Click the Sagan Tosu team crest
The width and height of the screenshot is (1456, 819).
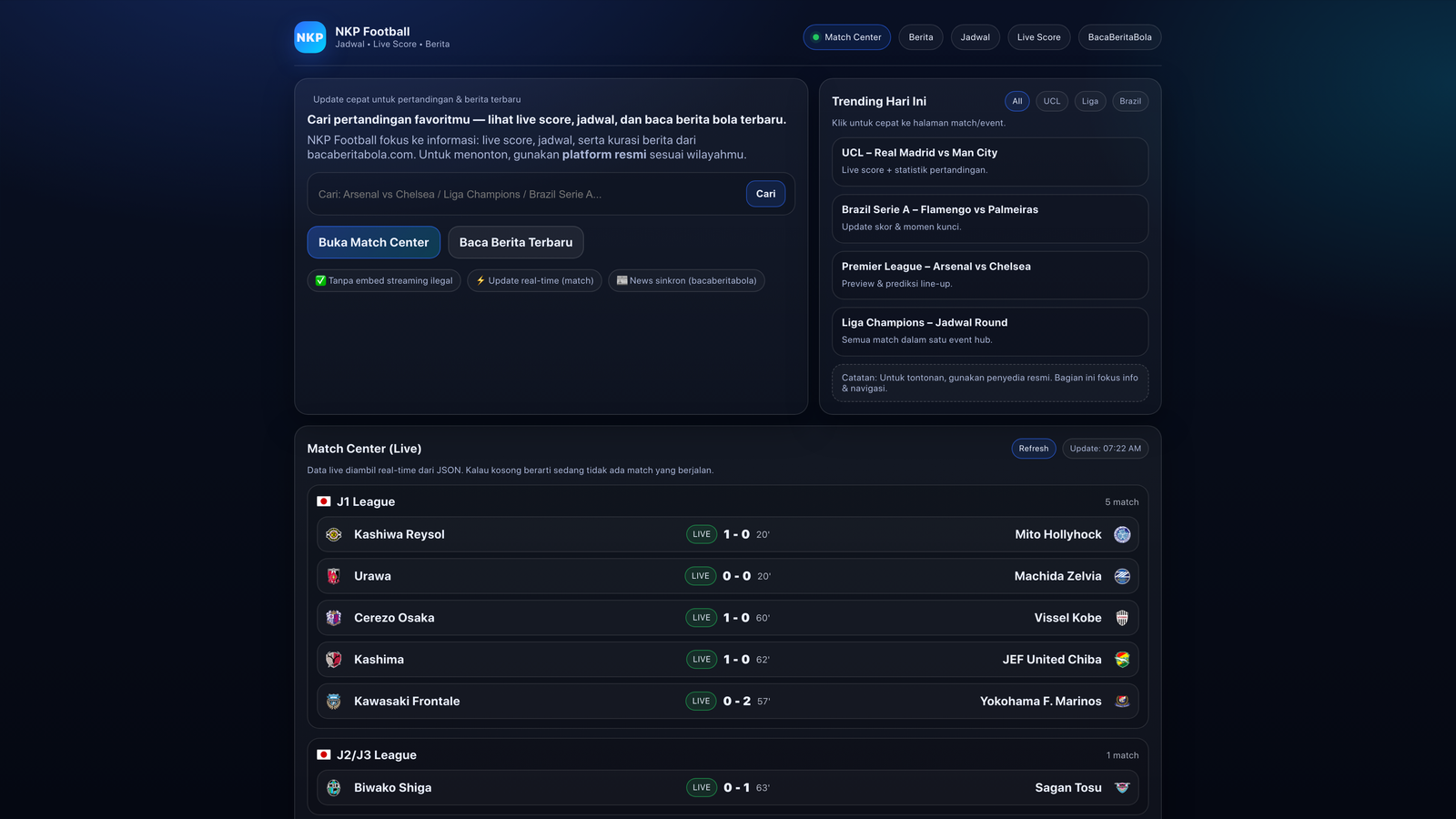1122,787
